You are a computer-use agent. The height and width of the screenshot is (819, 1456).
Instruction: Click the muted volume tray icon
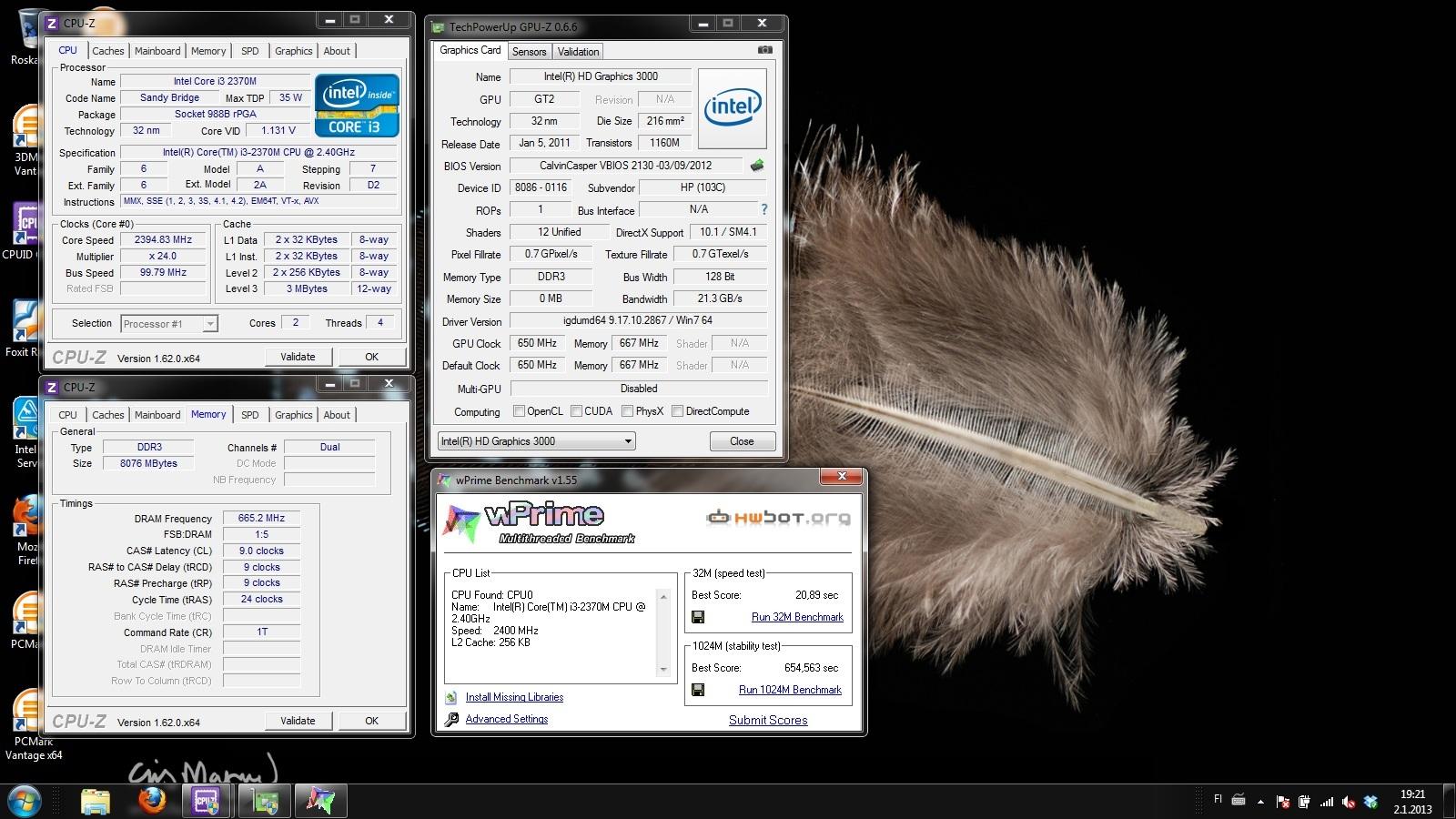pos(1349,802)
